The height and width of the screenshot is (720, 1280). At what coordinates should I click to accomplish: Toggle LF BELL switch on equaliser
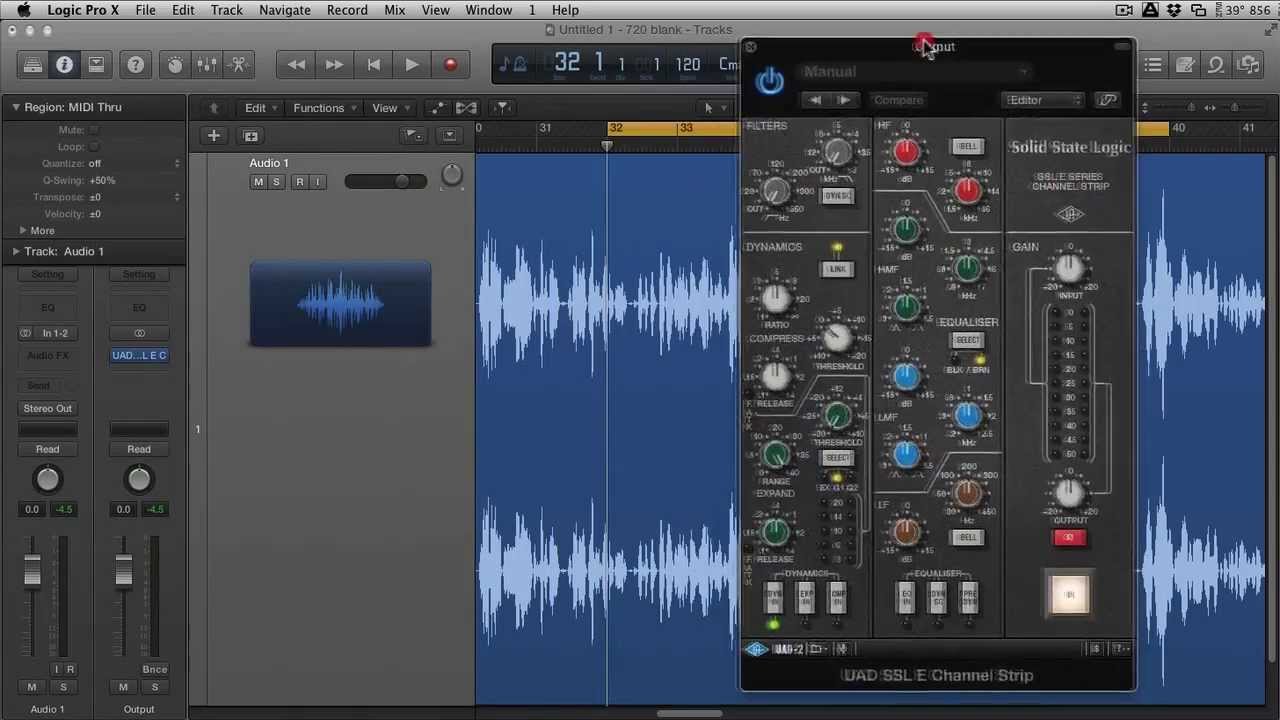click(967, 537)
